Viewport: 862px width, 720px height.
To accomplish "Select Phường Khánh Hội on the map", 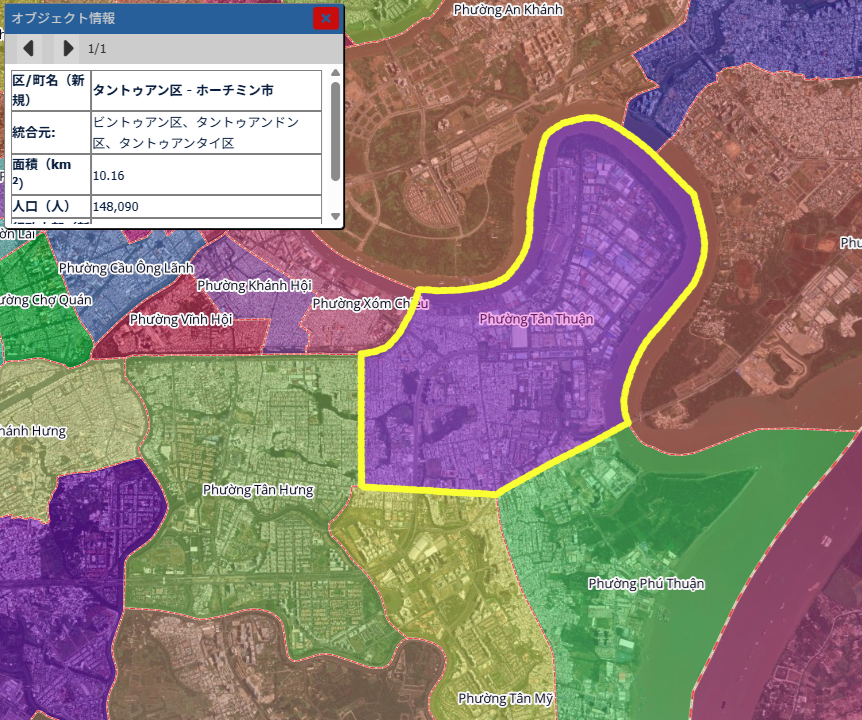I will click(x=254, y=286).
